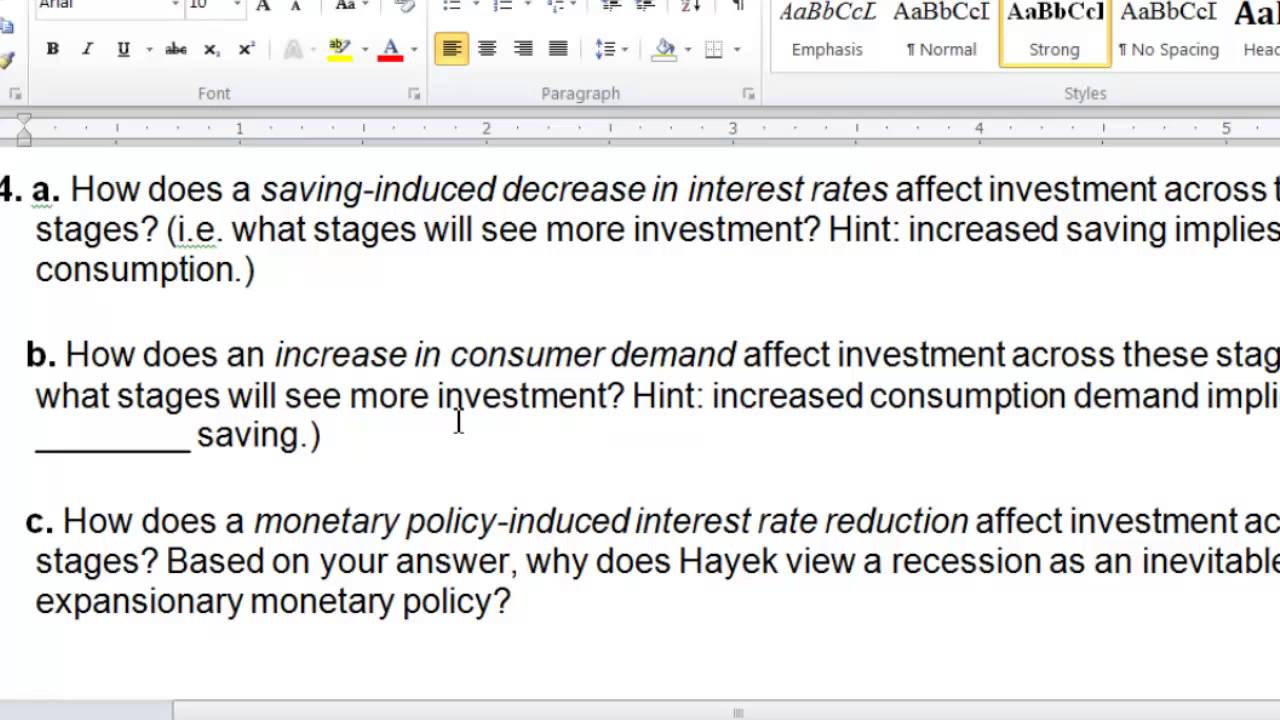This screenshot has height=720, width=1280.
Task: Apply subscript formatting
Action: pos(211,49)
